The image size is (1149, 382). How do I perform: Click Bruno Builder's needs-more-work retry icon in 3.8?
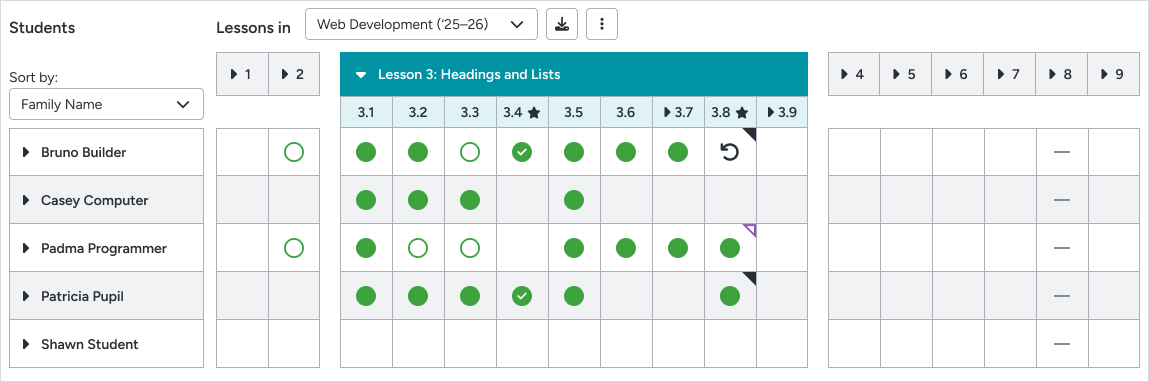[730, 153]
